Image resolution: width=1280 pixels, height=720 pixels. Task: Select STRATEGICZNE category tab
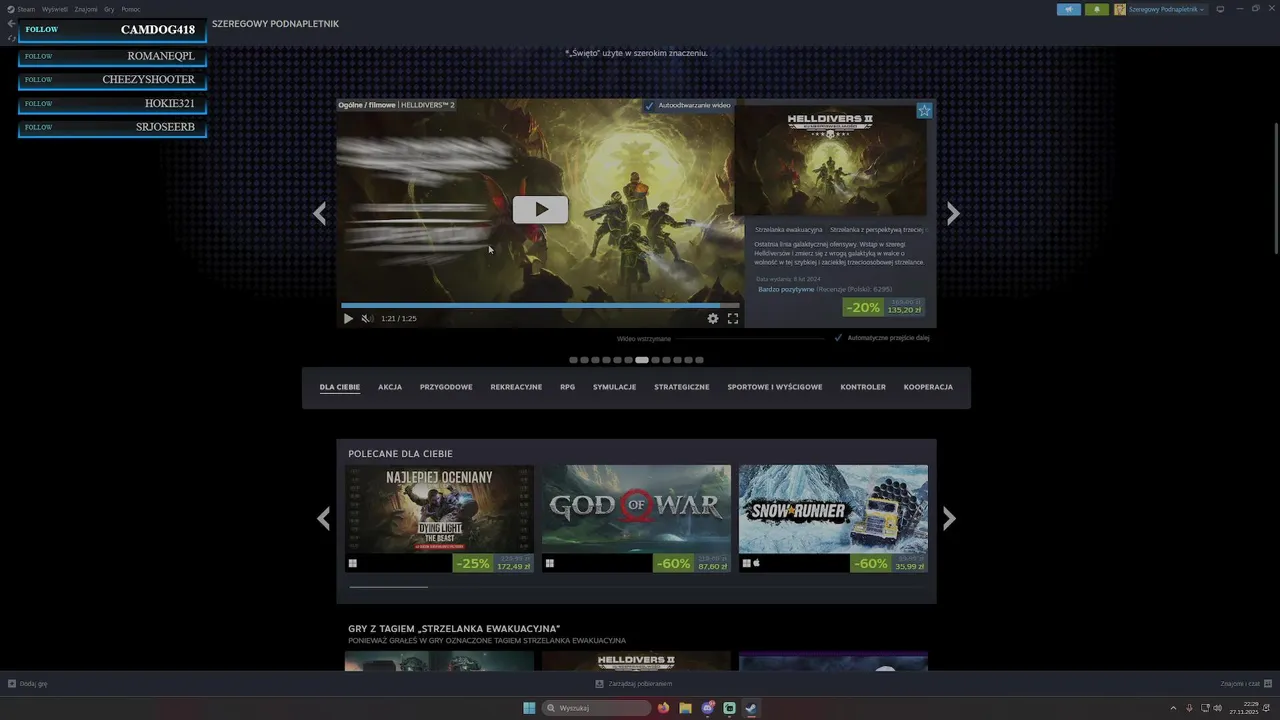tap(682, 387)
